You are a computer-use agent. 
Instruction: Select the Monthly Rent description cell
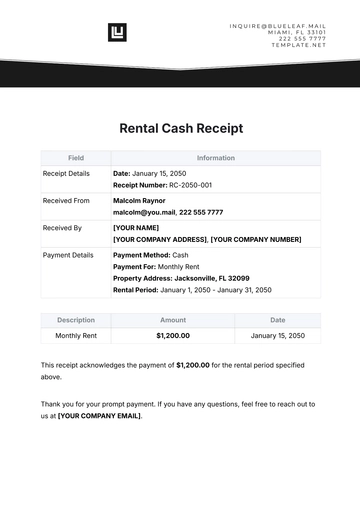pyautogui.click(x=76, y=336)
